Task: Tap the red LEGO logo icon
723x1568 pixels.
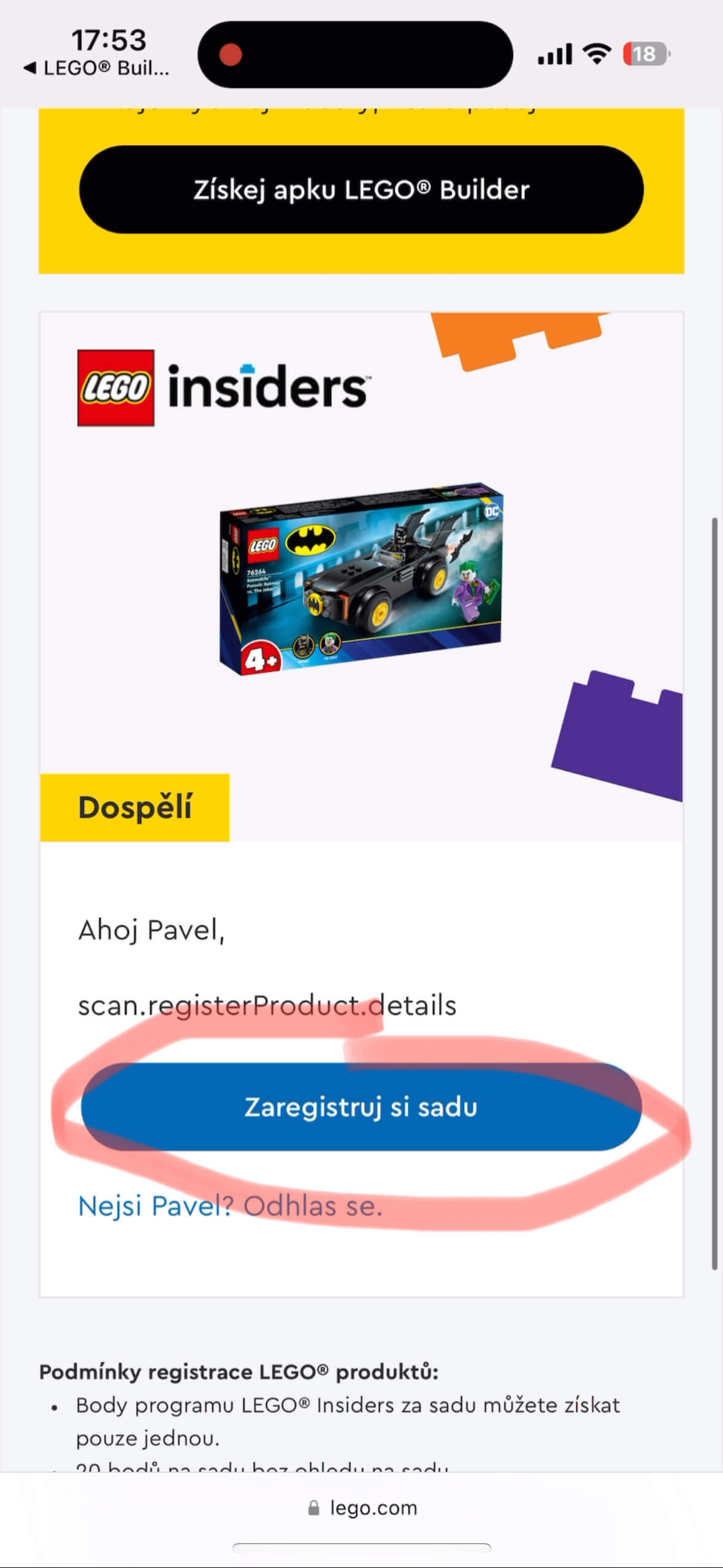Action: [x=115, y=388]
